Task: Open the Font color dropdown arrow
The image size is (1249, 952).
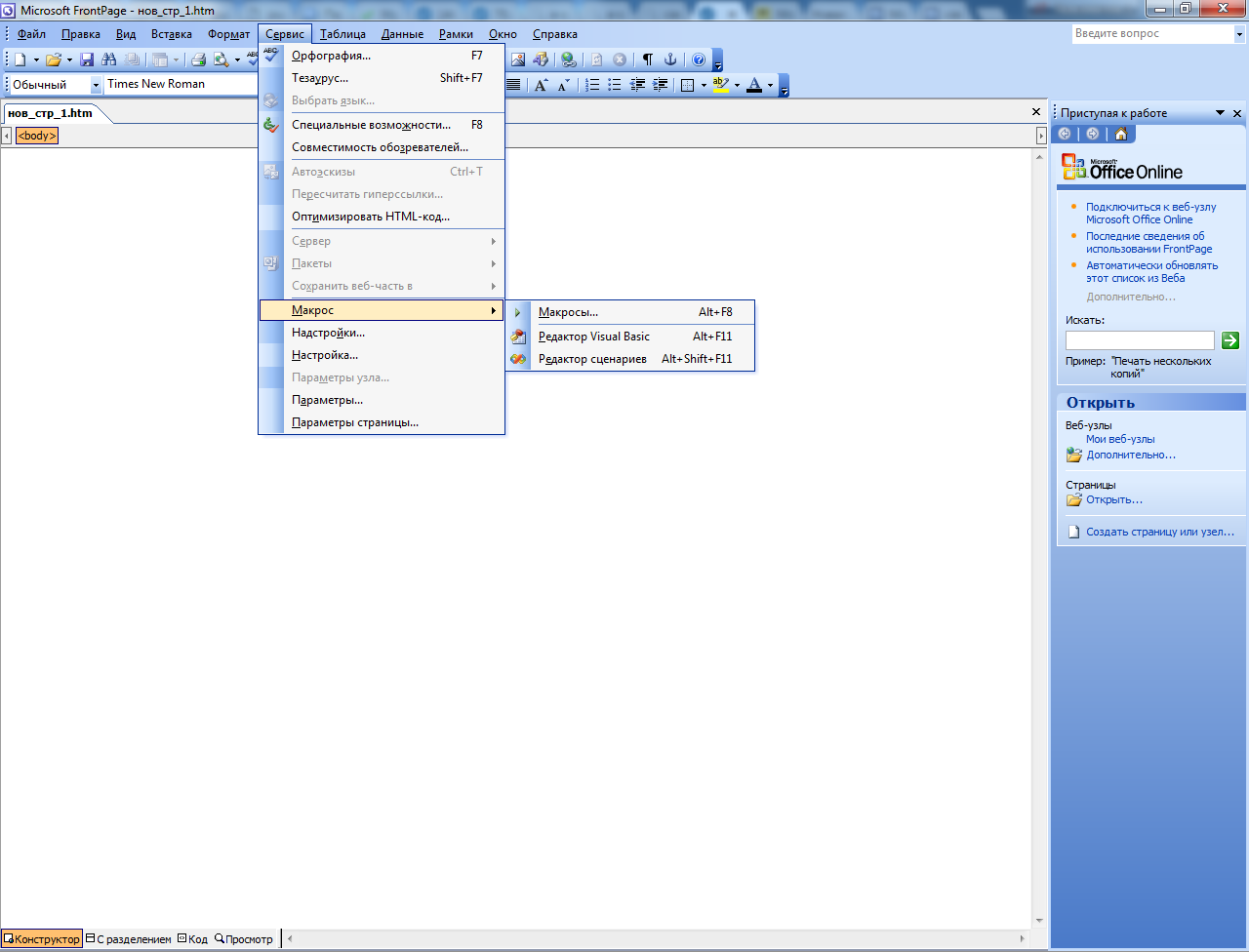Action: [x=770, y=85]
